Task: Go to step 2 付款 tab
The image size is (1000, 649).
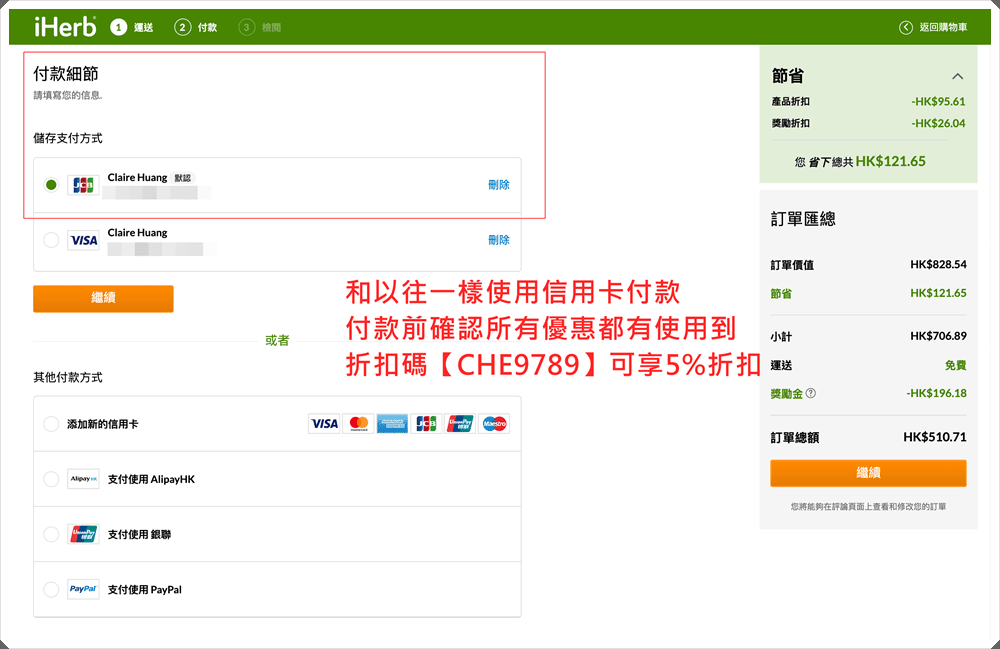Action: tap(196, 28)
